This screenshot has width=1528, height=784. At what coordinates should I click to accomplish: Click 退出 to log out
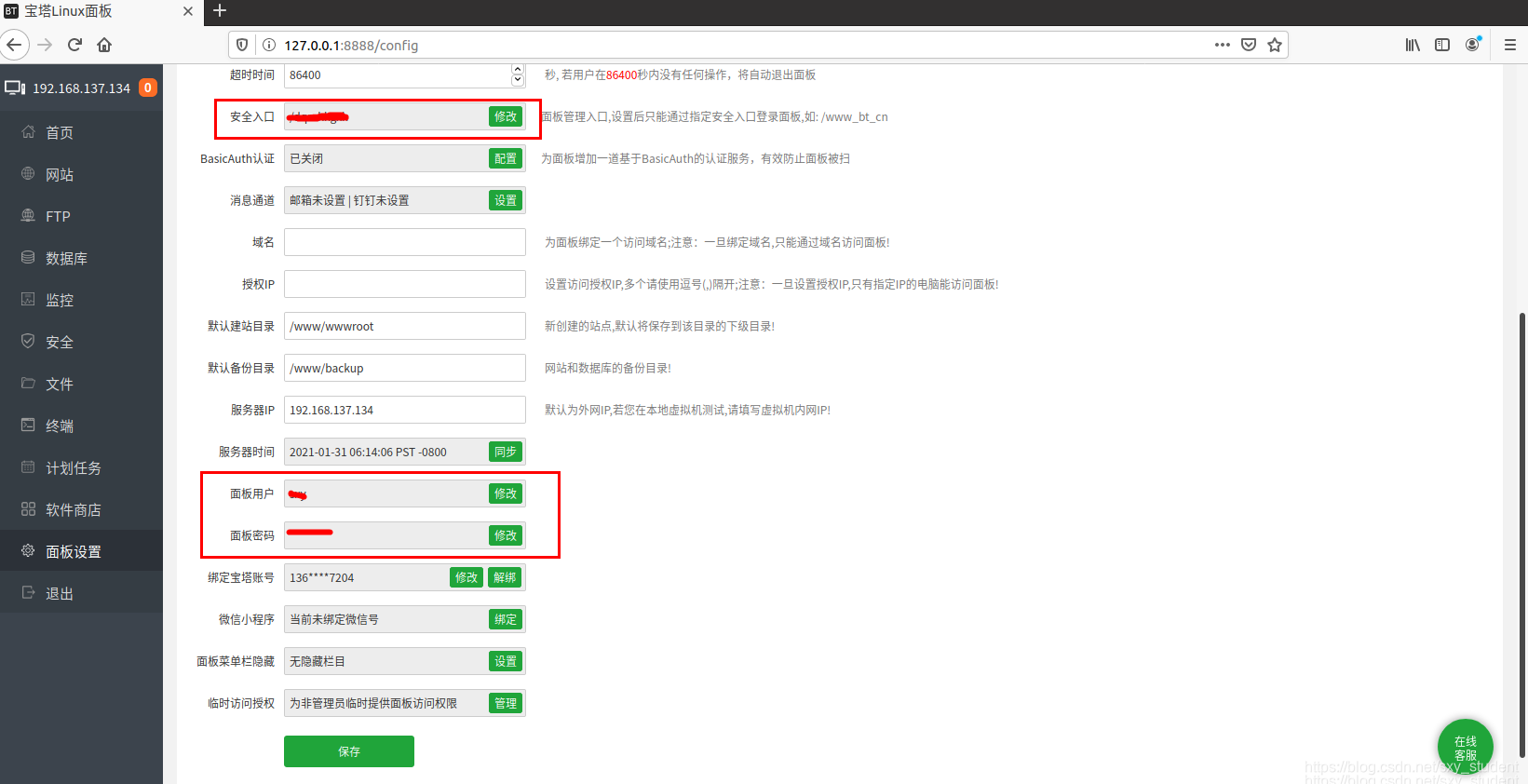81,593
